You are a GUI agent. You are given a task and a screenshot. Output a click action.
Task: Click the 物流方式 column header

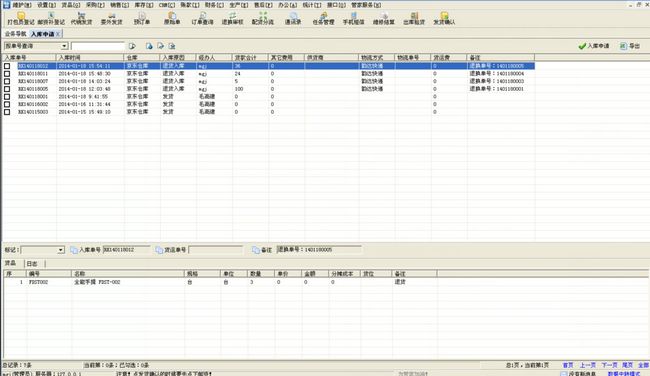click(x=376, y=58)
